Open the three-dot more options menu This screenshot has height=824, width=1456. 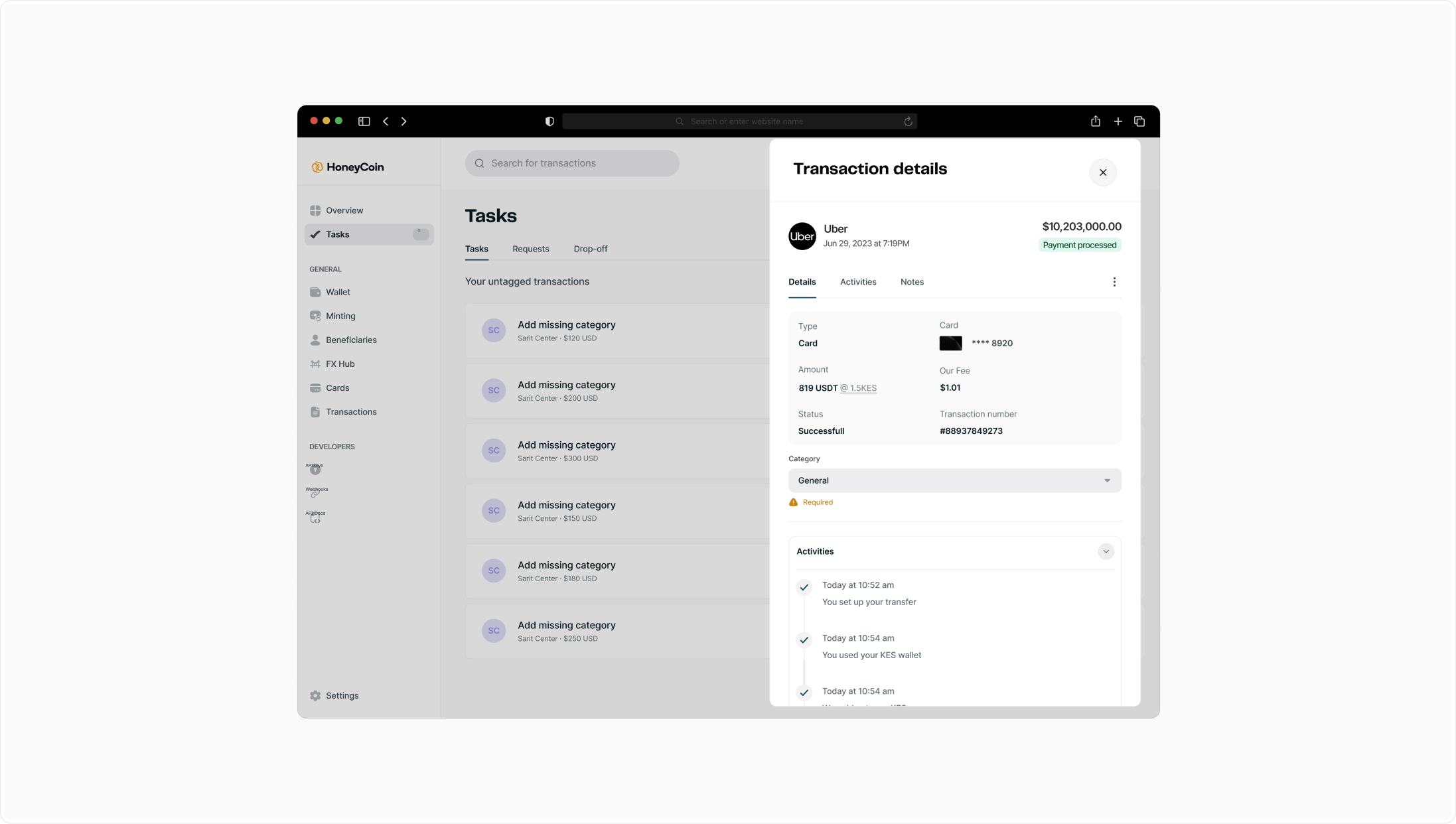coord(1114,282)
